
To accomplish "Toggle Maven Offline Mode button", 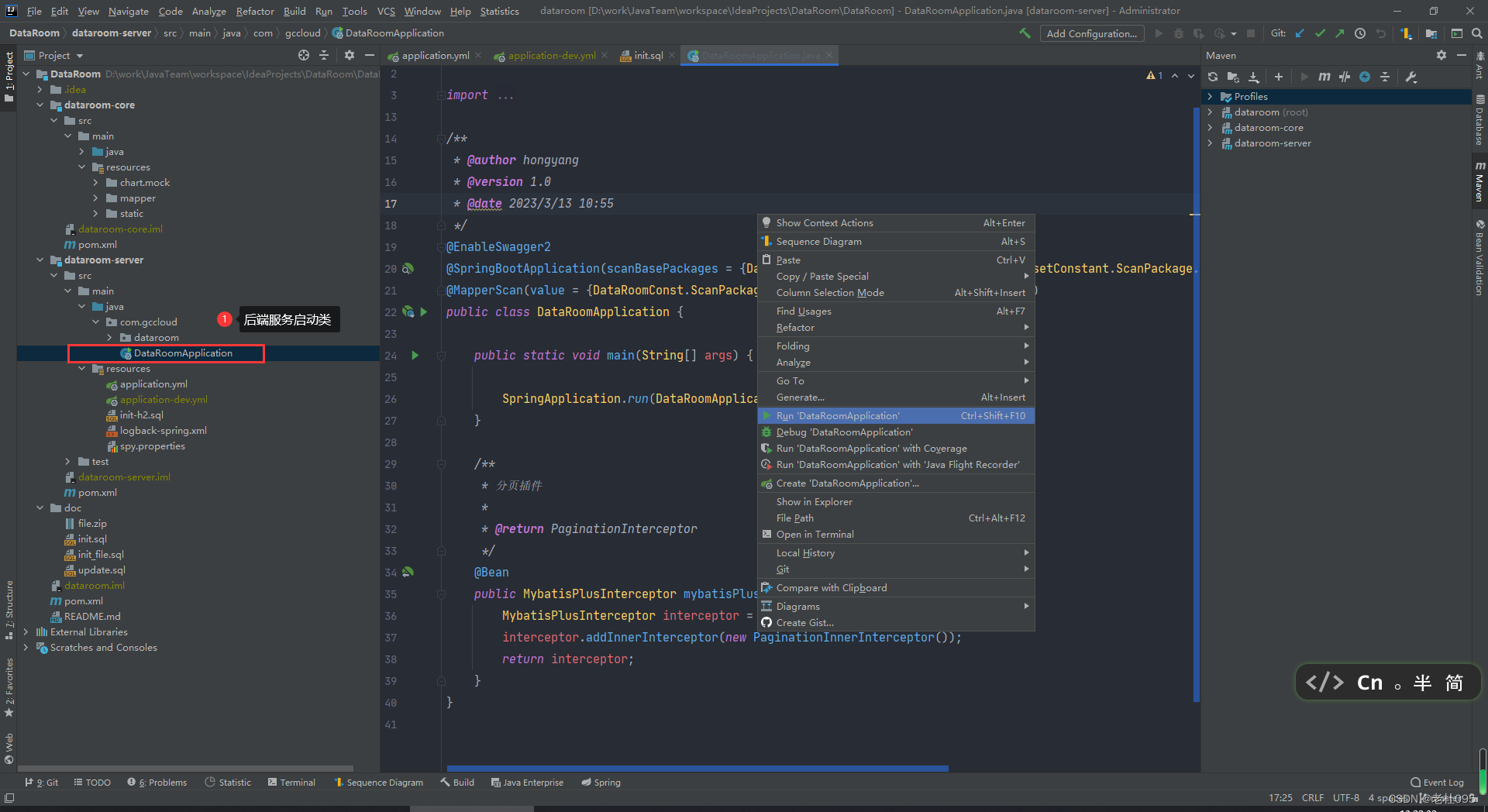I will (x=1345, y=77).
